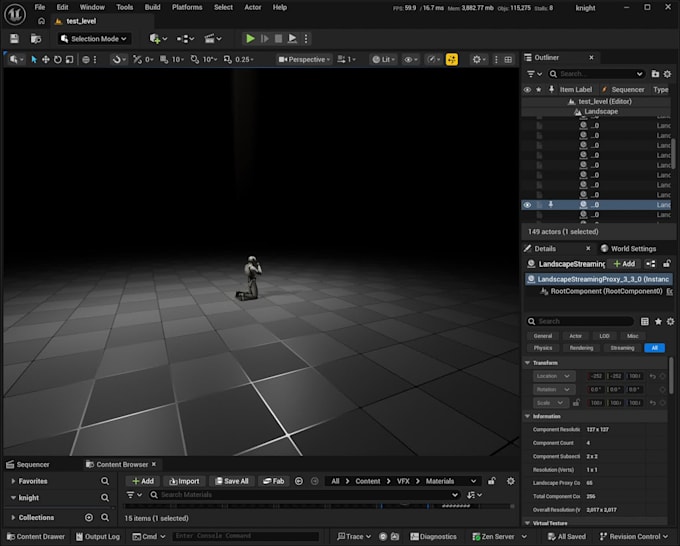680x546 pixels.
Task: Toggle the Content Browser lock icon
Action: pyautogui.click(x=492, y=481)
